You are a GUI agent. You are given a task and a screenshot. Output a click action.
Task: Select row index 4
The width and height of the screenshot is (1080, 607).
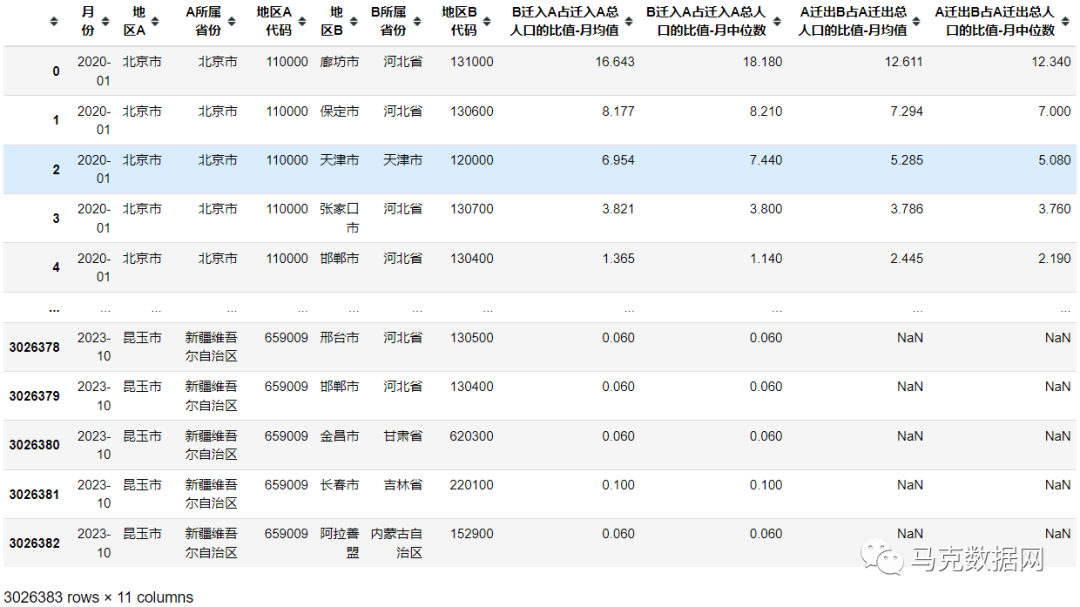[x=56, y=267]
